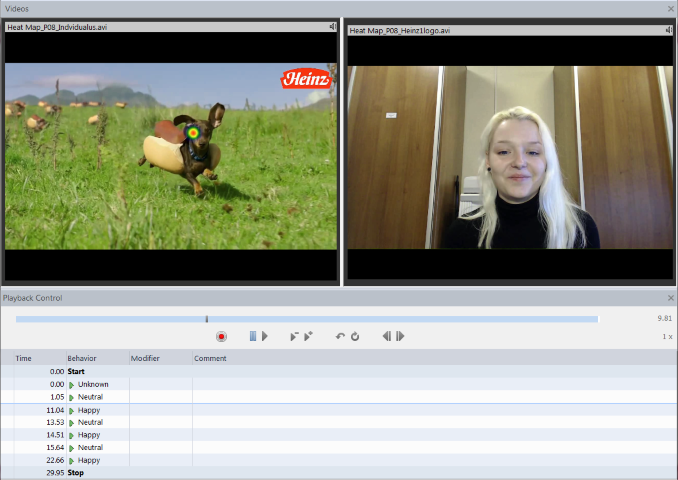Click the participant webcam video
This screenshot has width=678, height=480.
[510, 157]
